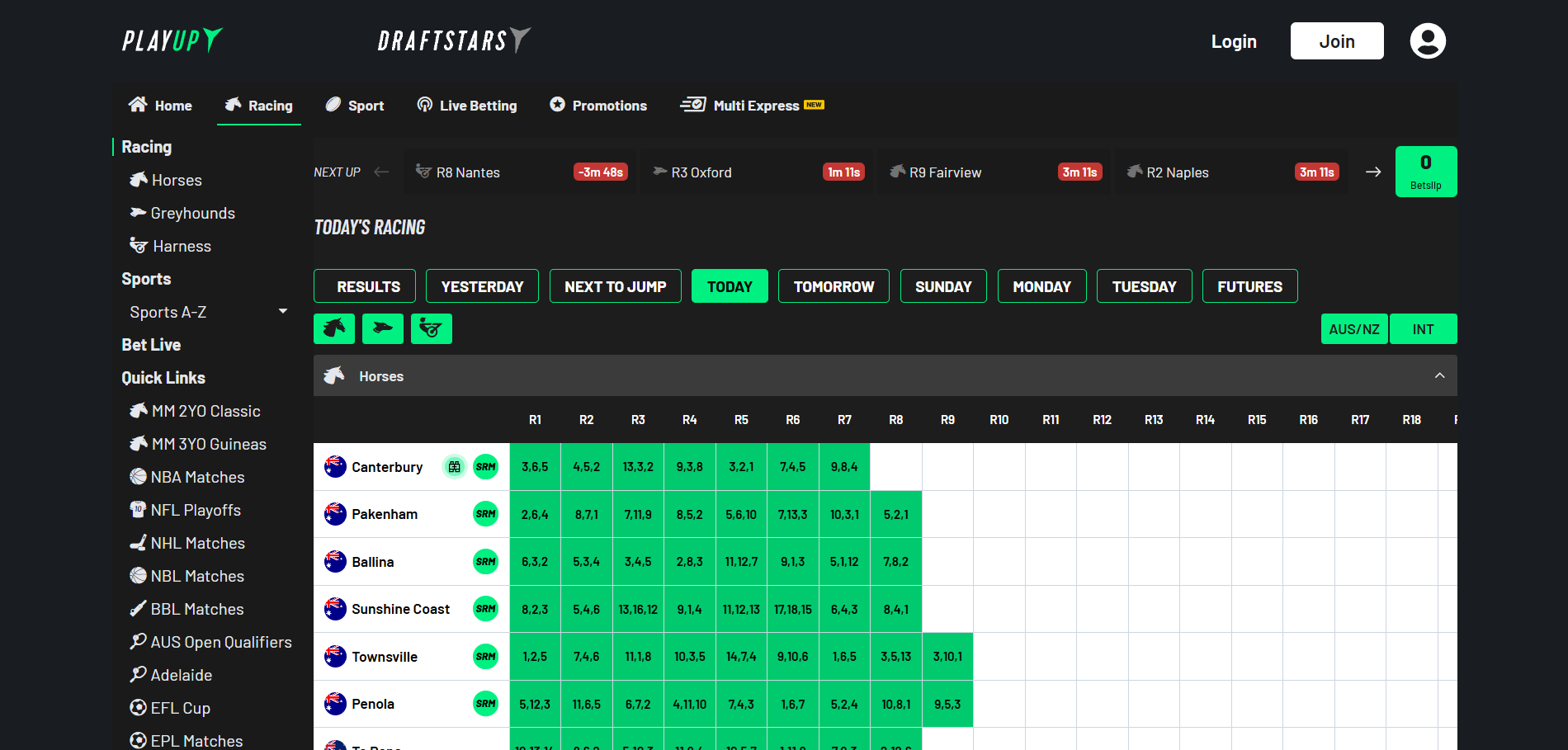This screenshot has width=1568, height=750.
Task: Open EFL Cup quick link
Action: (x=170, y=708)
